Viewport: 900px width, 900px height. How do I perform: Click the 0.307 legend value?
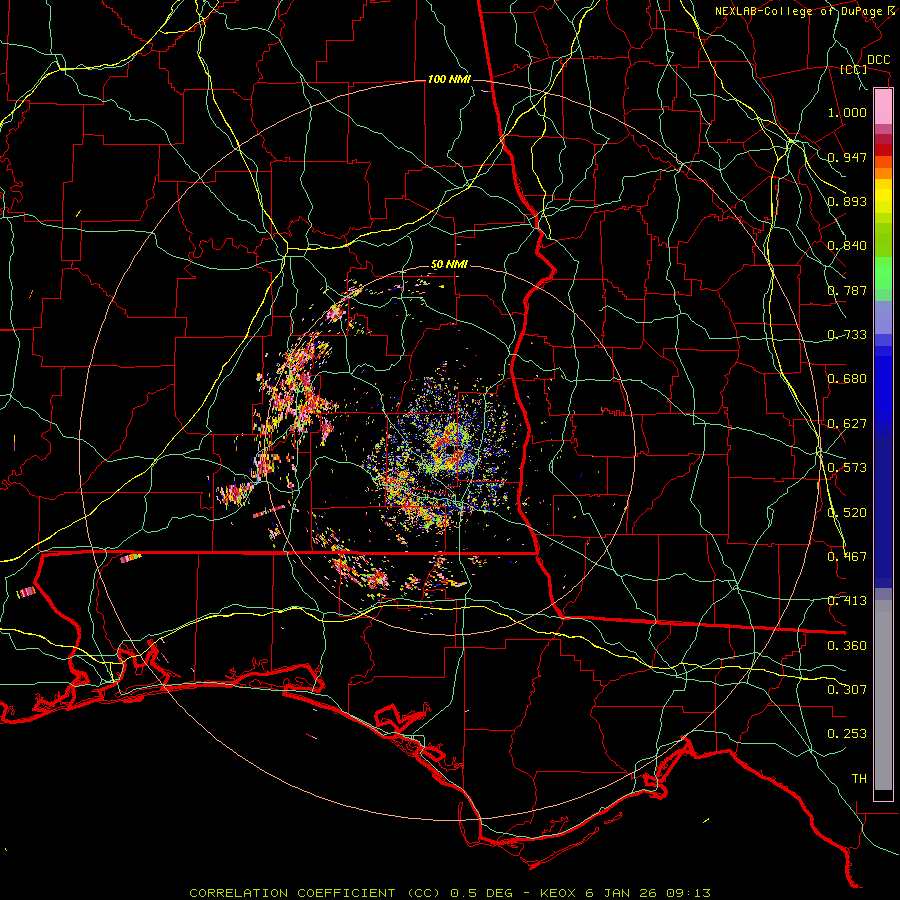(x=847, y=690)
